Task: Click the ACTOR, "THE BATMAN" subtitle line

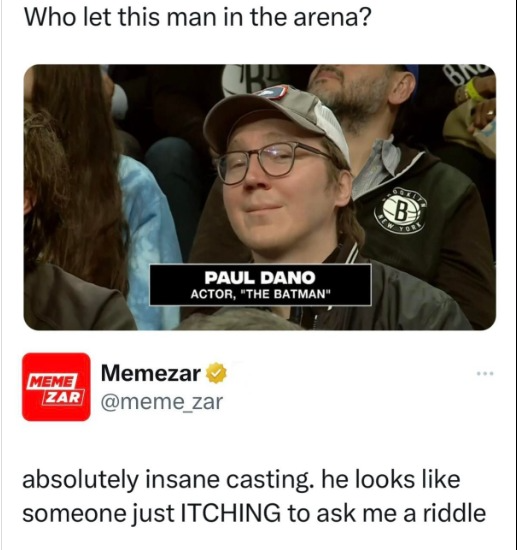Action: click(260, 294)
